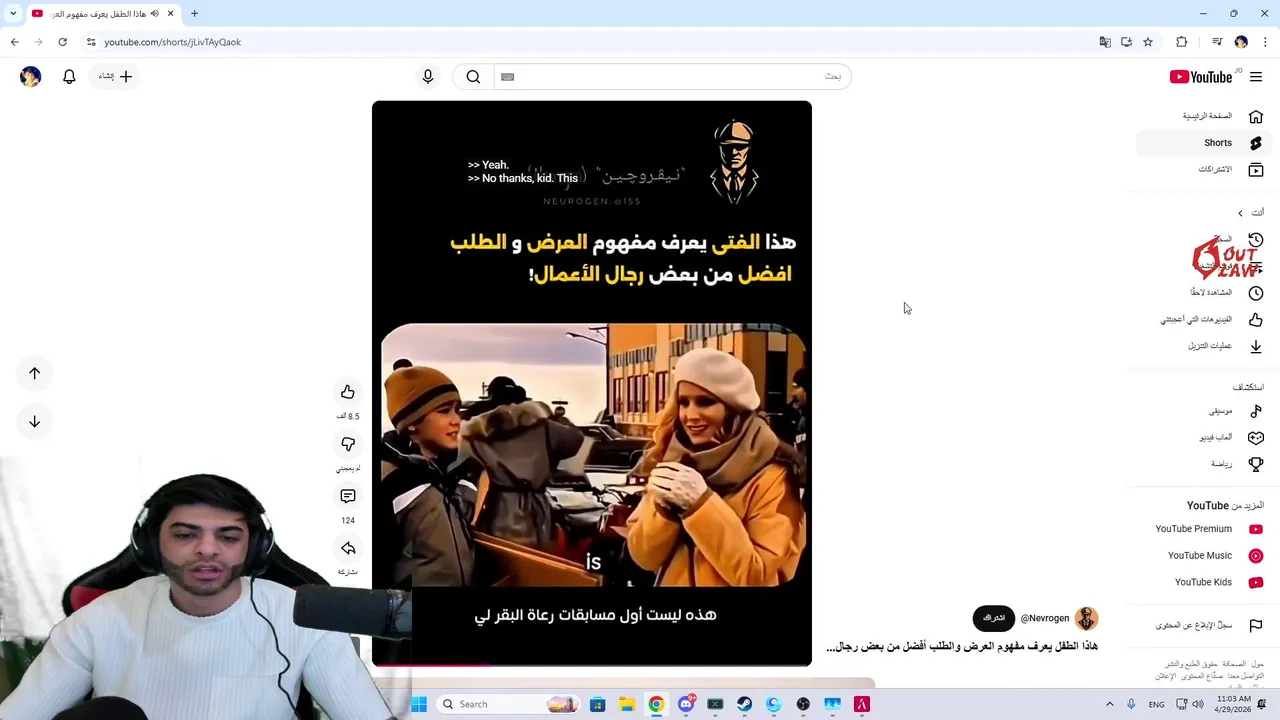
Task: Subscribe to the @Nevrogen channel
Action: pos(993,618)
